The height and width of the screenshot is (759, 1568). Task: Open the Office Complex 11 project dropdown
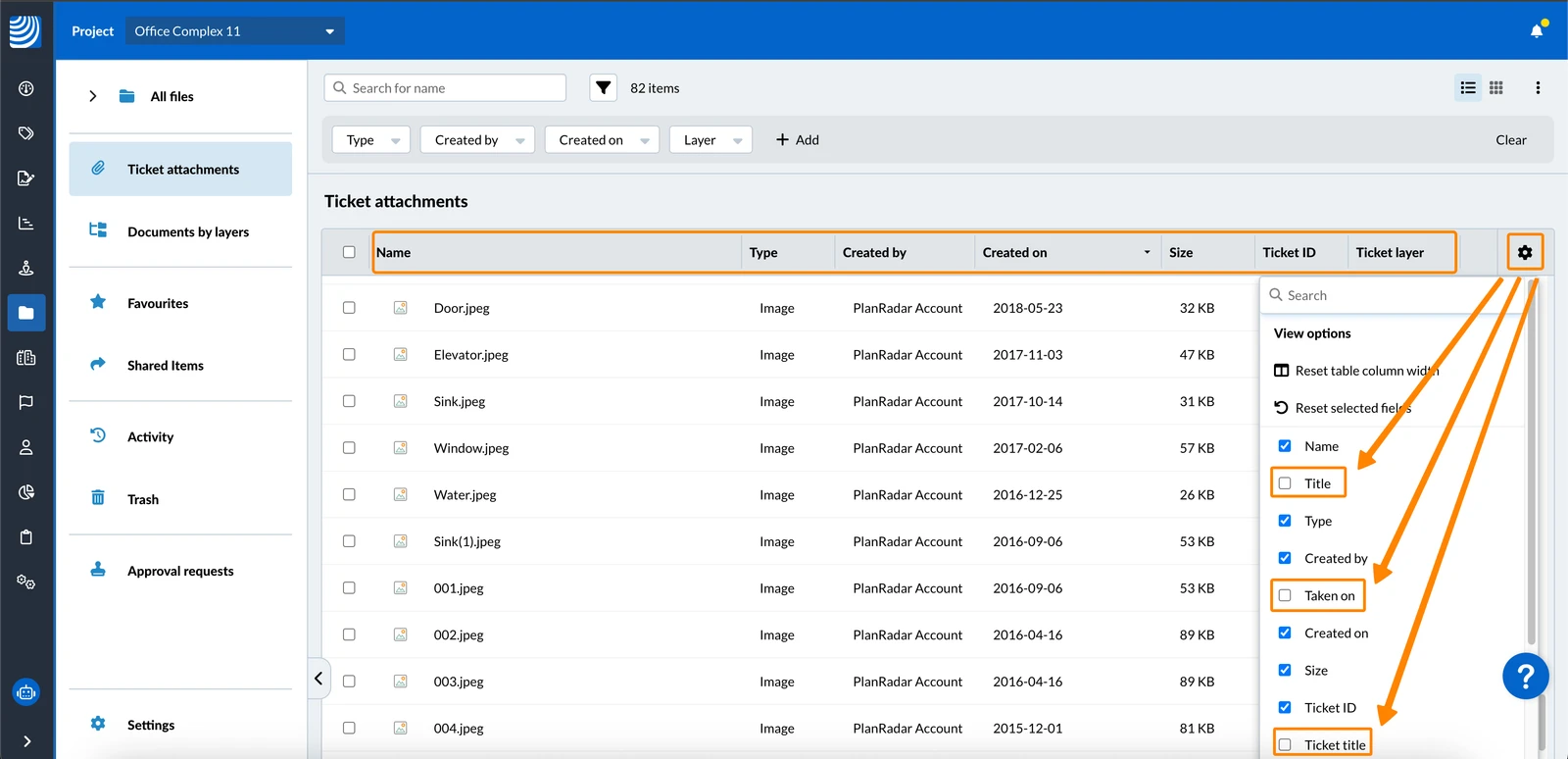click(235, 30)
